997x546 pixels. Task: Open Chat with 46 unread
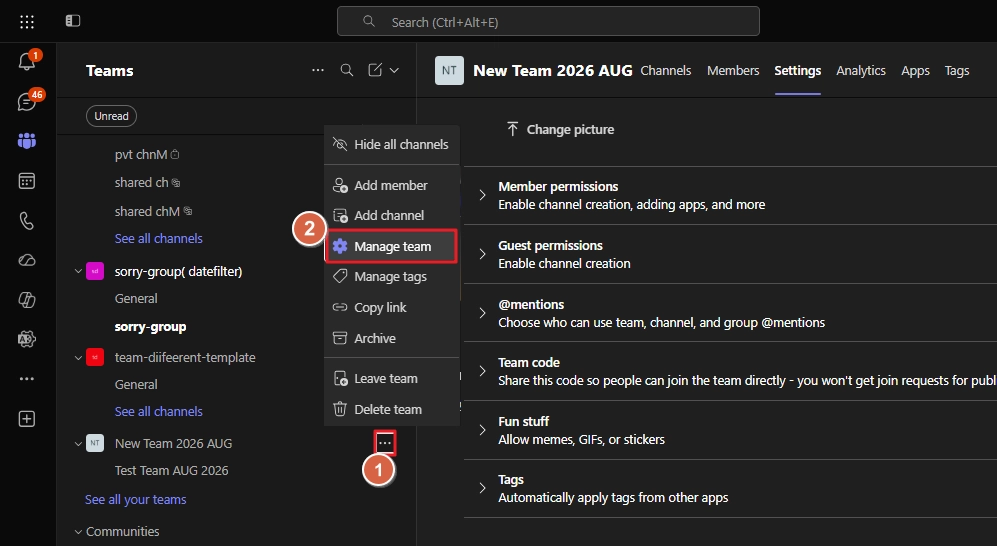tap(27, 101)
